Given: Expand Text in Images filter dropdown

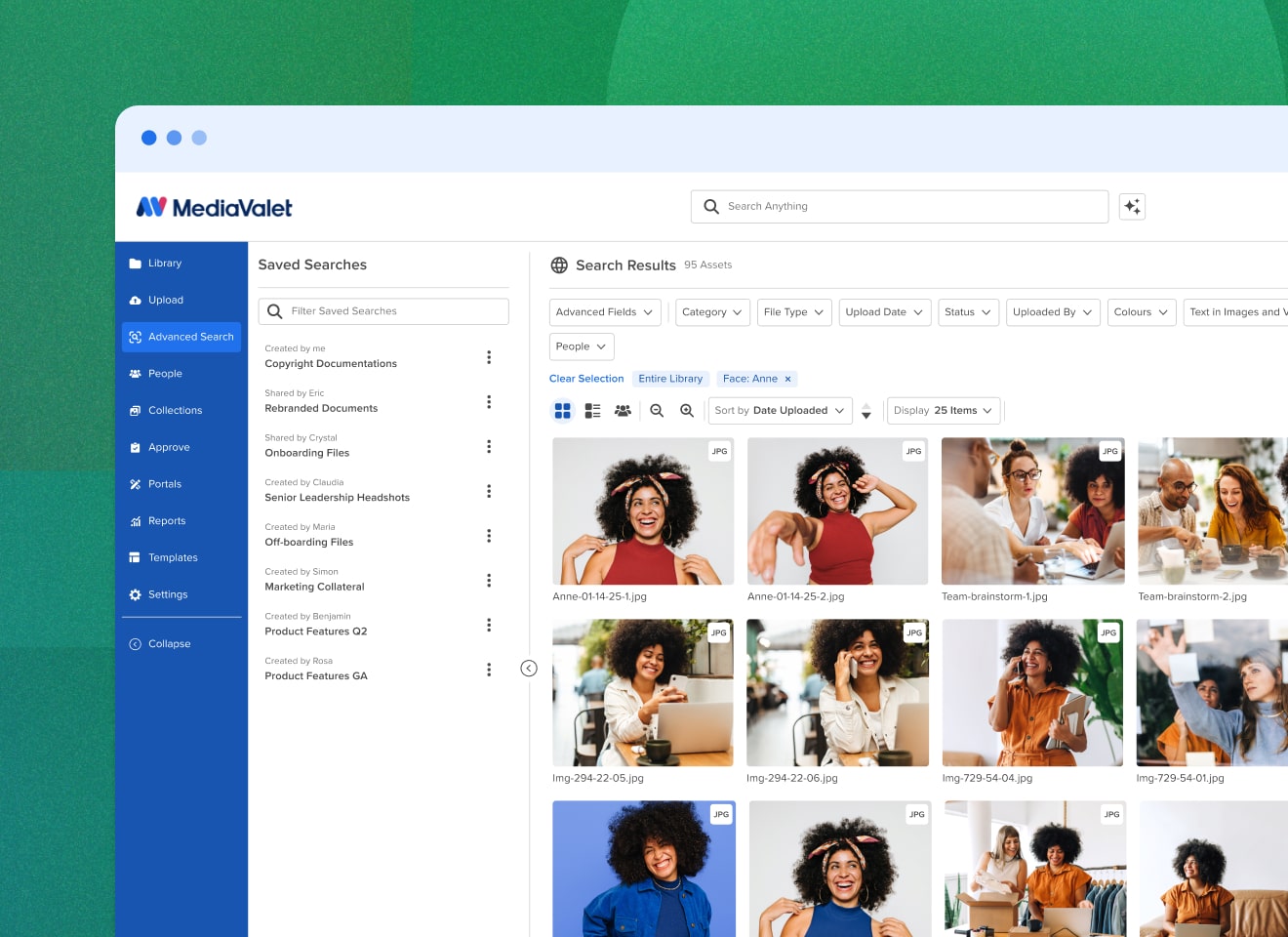Looking at the screenshot, I should pos(1235,312).
